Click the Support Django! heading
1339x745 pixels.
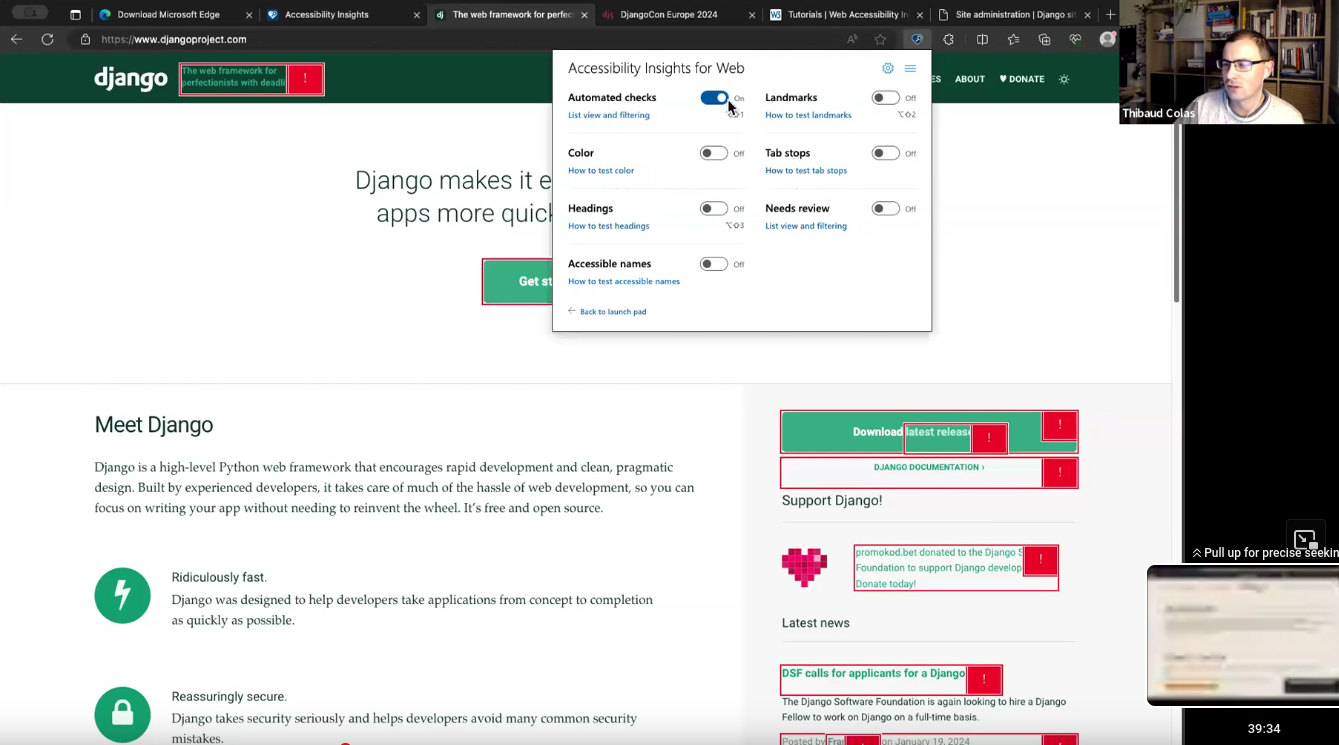pos(832,500)
